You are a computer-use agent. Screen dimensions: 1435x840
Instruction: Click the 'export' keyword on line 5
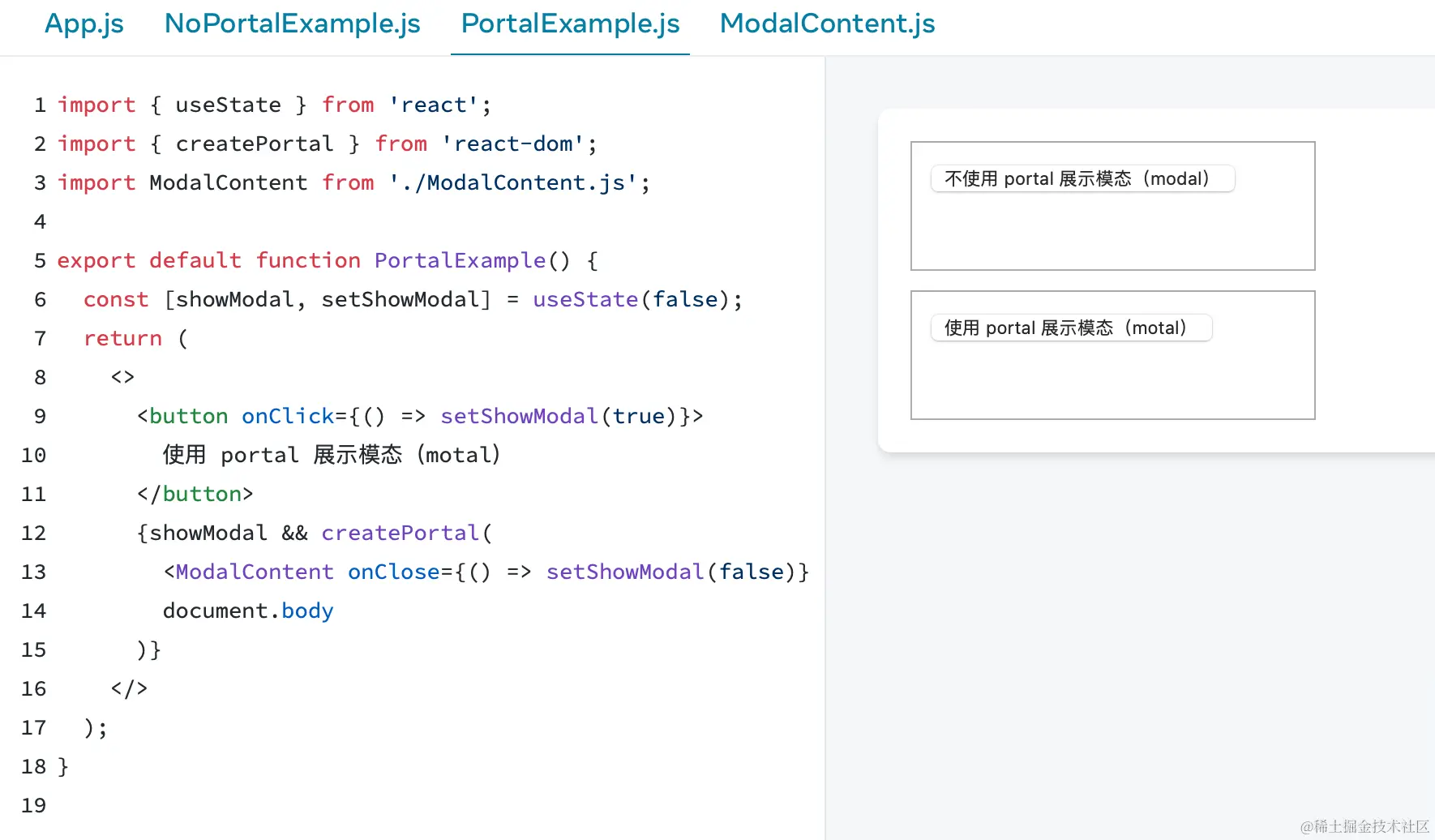pyautogui.click(x=96, y=260)
